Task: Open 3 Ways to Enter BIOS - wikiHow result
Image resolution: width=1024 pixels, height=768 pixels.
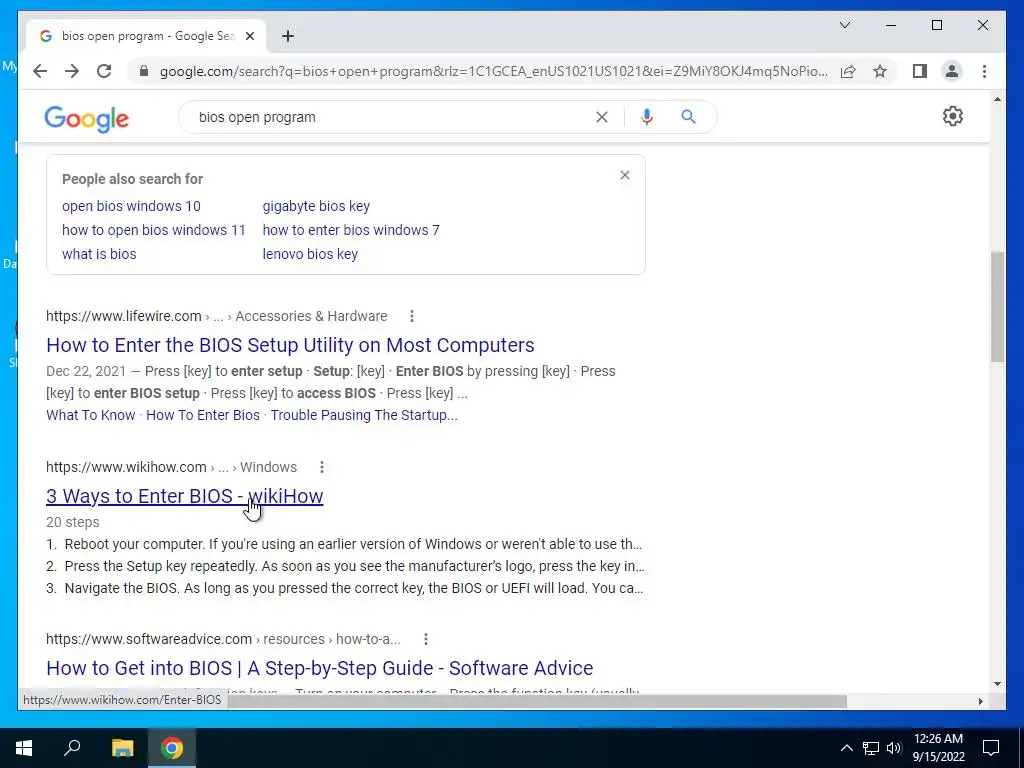Action: tap(185, 496)
